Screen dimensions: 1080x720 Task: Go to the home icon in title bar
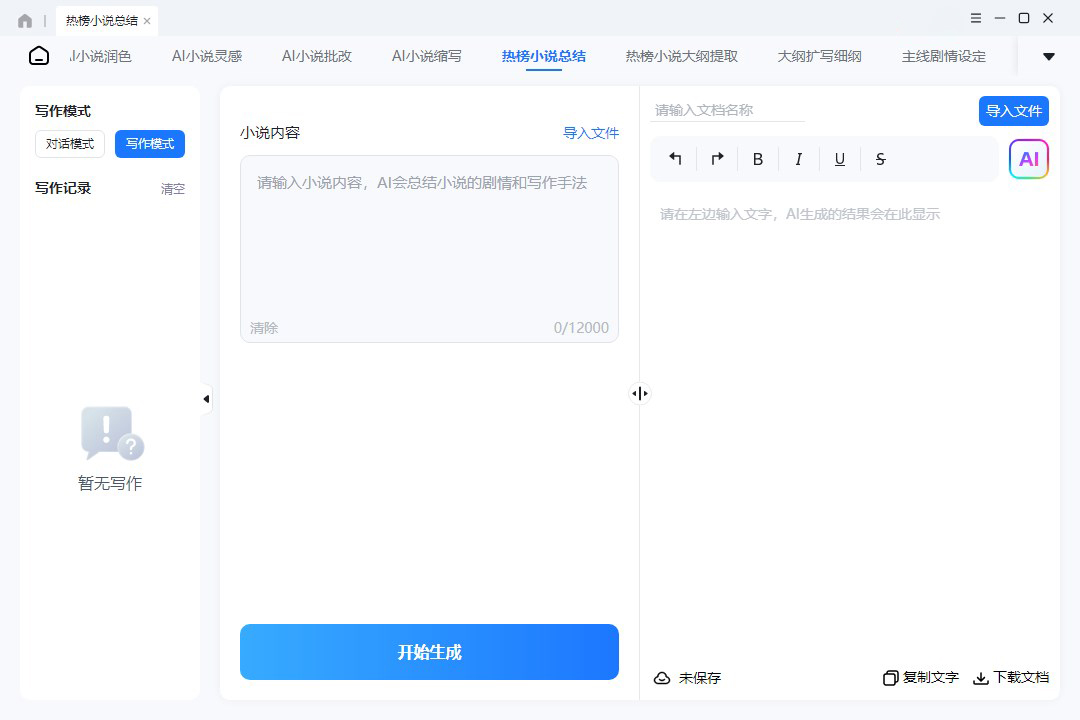(x=25, y=21)
